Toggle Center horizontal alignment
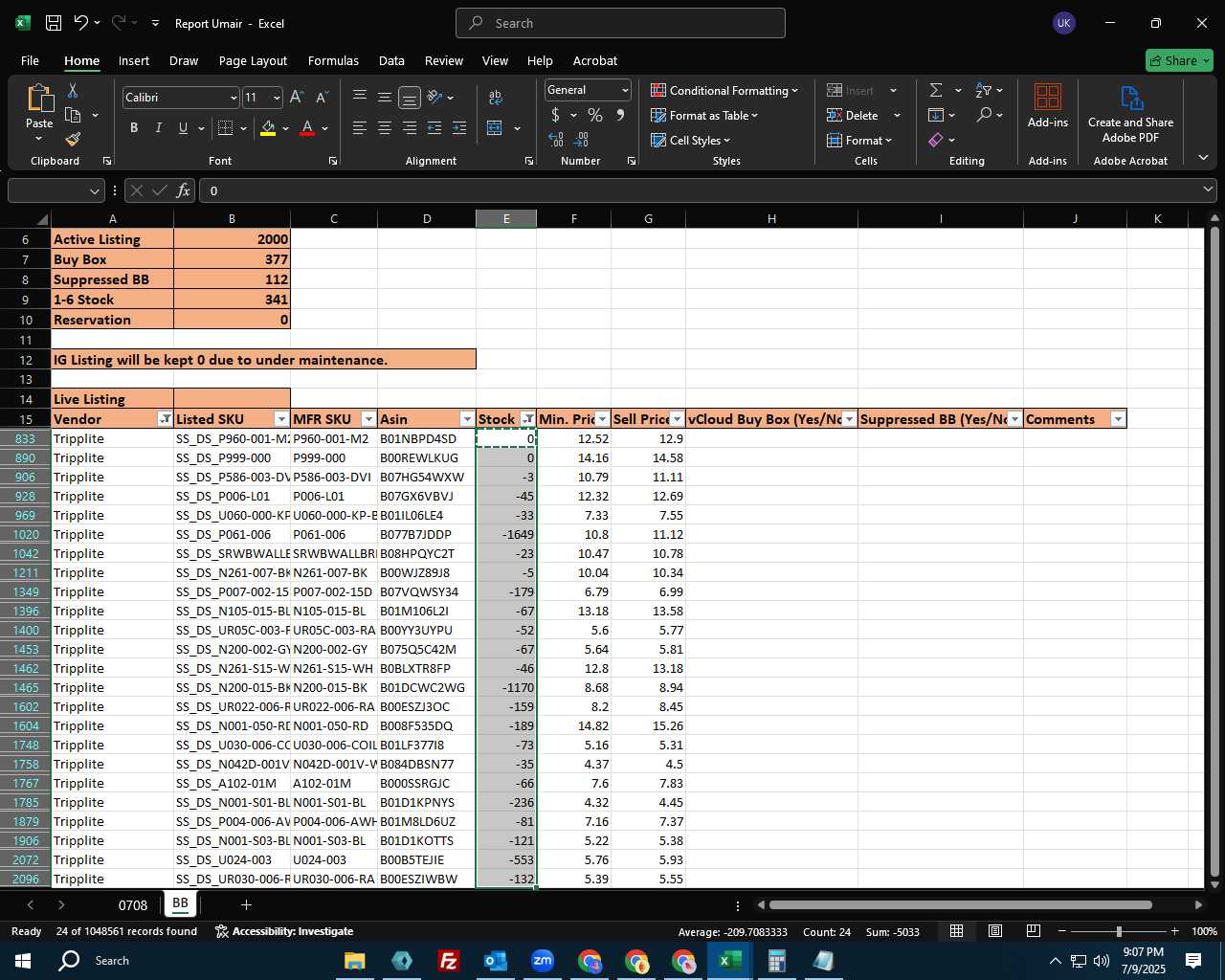Viewport: 1225px width, 980px height. (x=385, y=127)
